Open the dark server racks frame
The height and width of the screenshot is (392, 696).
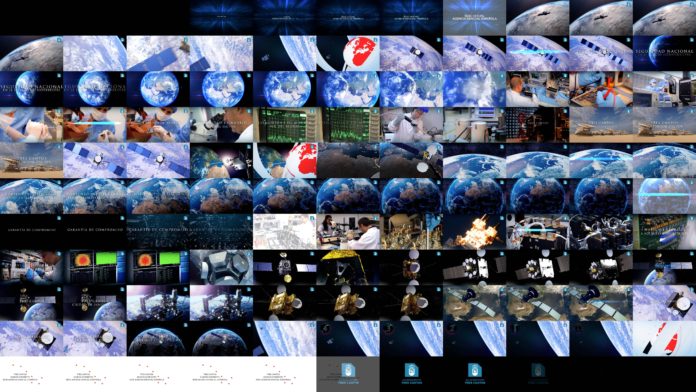pos(538,125)
